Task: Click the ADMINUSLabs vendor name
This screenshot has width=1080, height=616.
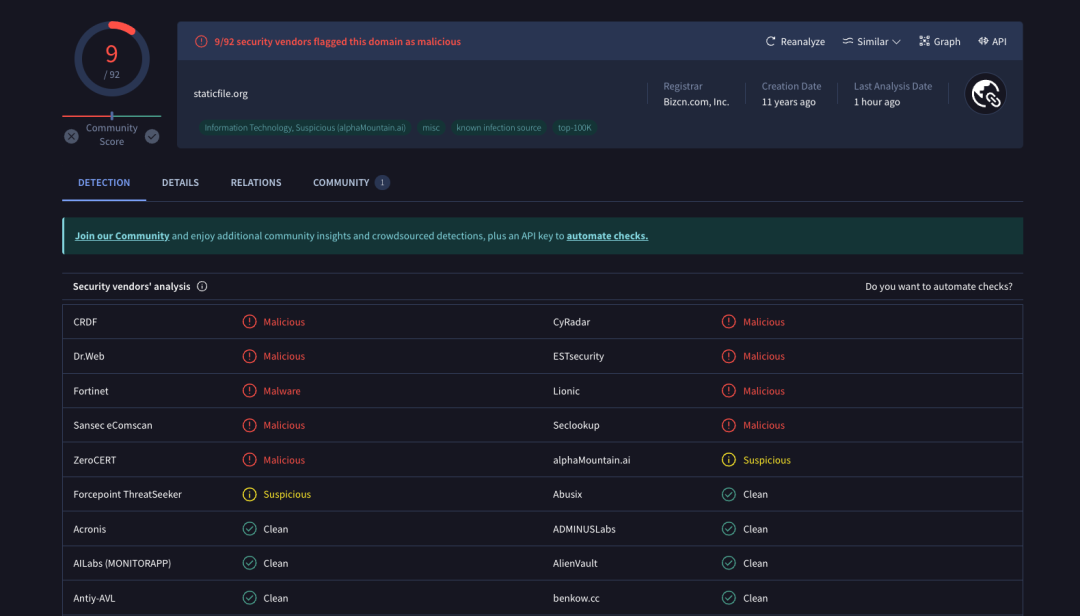Action: coord(584,528)
